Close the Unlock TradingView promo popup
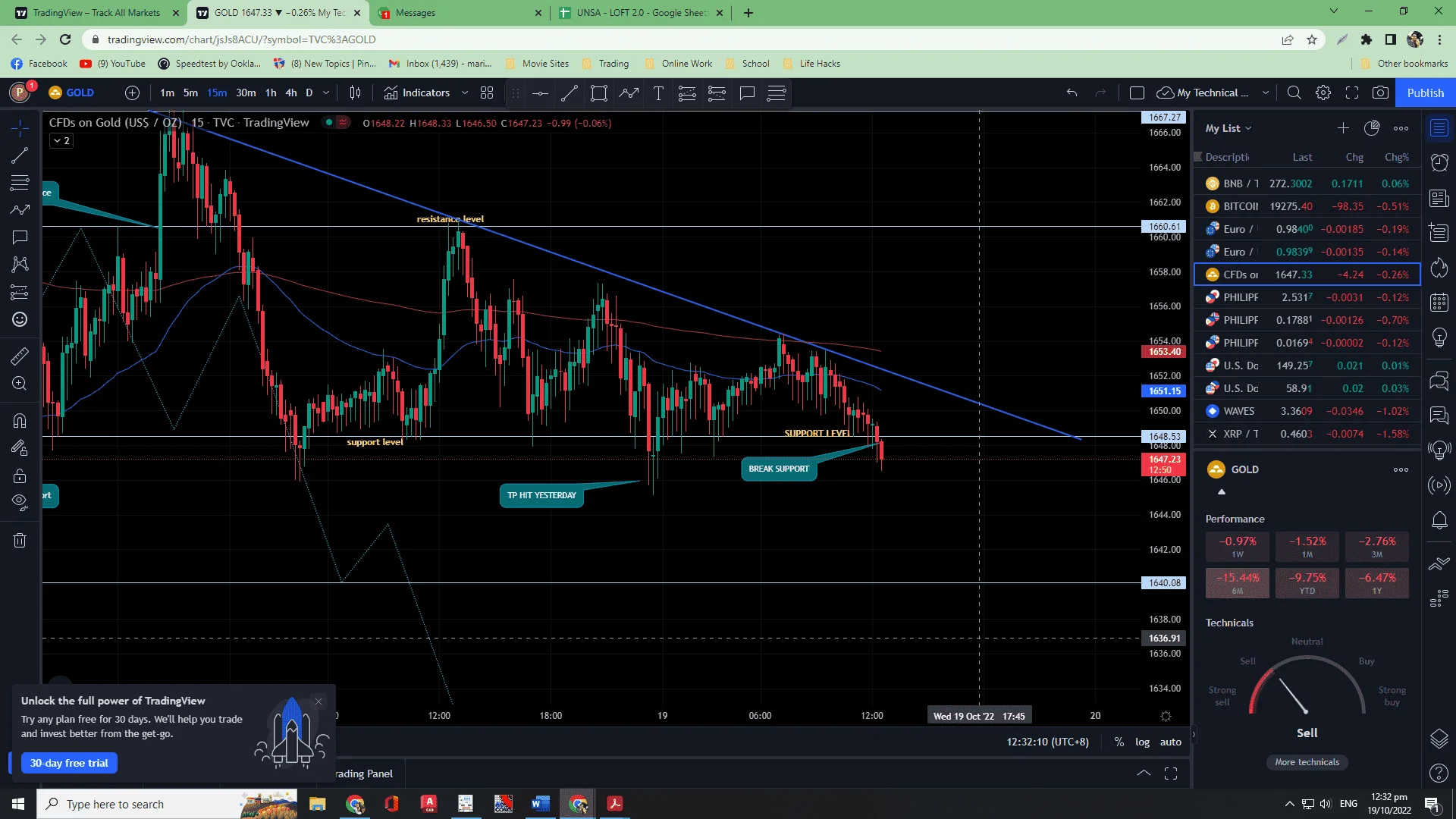The height and width of the screenshot is (819, 1456). pos(318,701)
